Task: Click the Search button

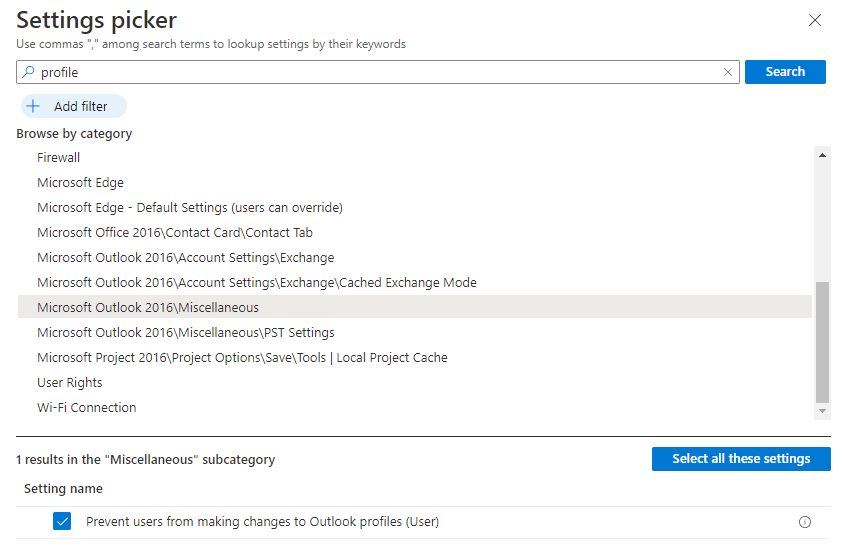Action: [785, 72]
